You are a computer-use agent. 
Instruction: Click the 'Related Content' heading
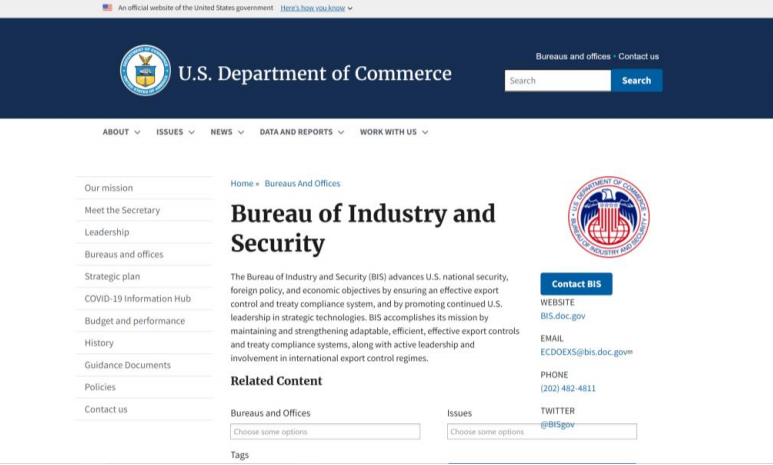click(x=276, y=381)
